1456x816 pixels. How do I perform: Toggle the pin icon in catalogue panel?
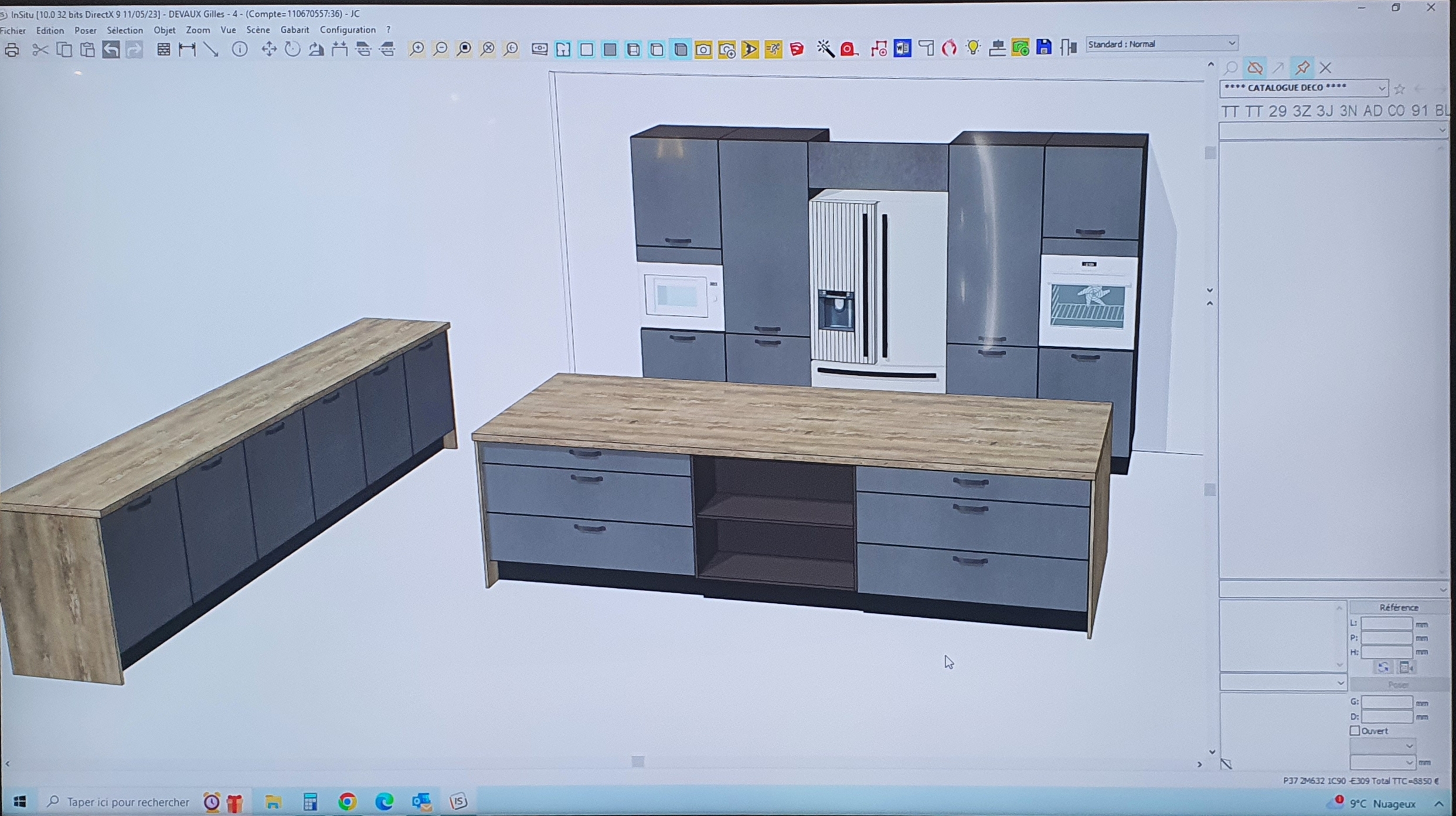(x=1302, y=68)
